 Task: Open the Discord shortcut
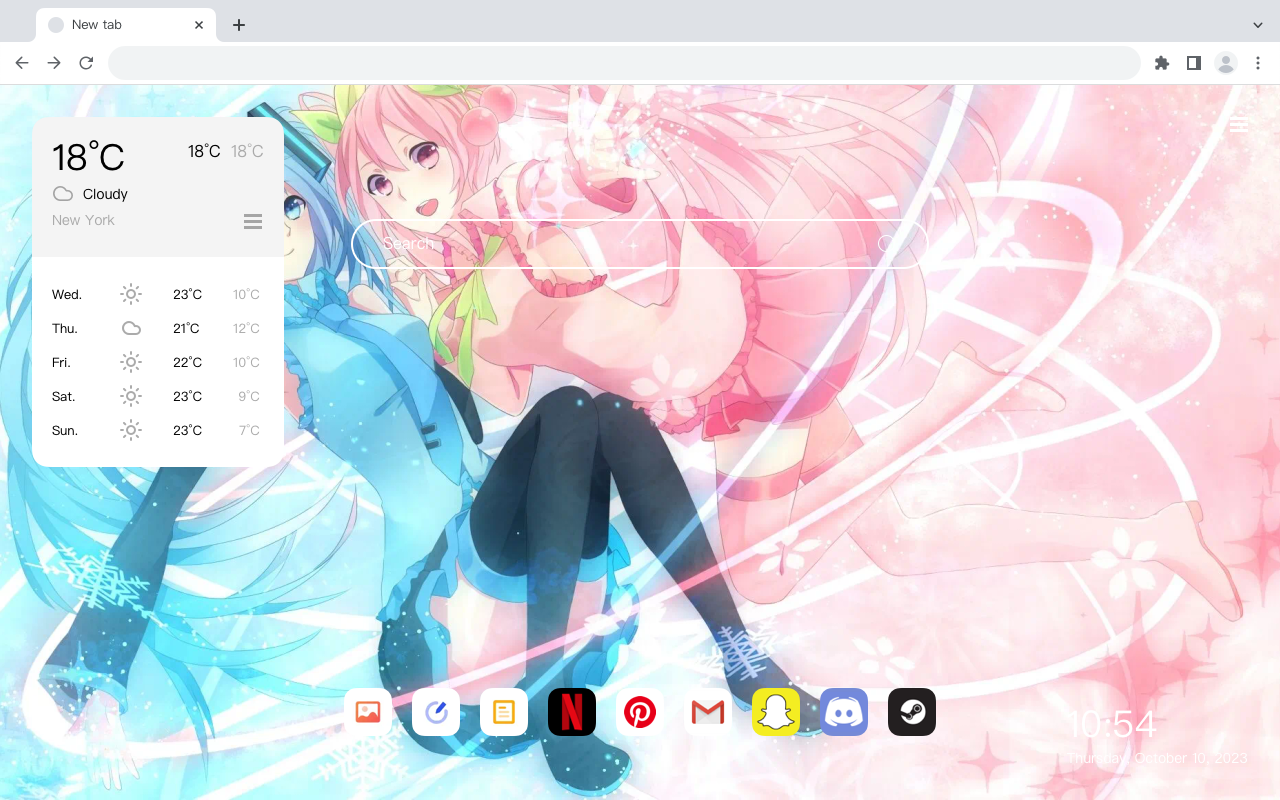click(x=844, y=712)
